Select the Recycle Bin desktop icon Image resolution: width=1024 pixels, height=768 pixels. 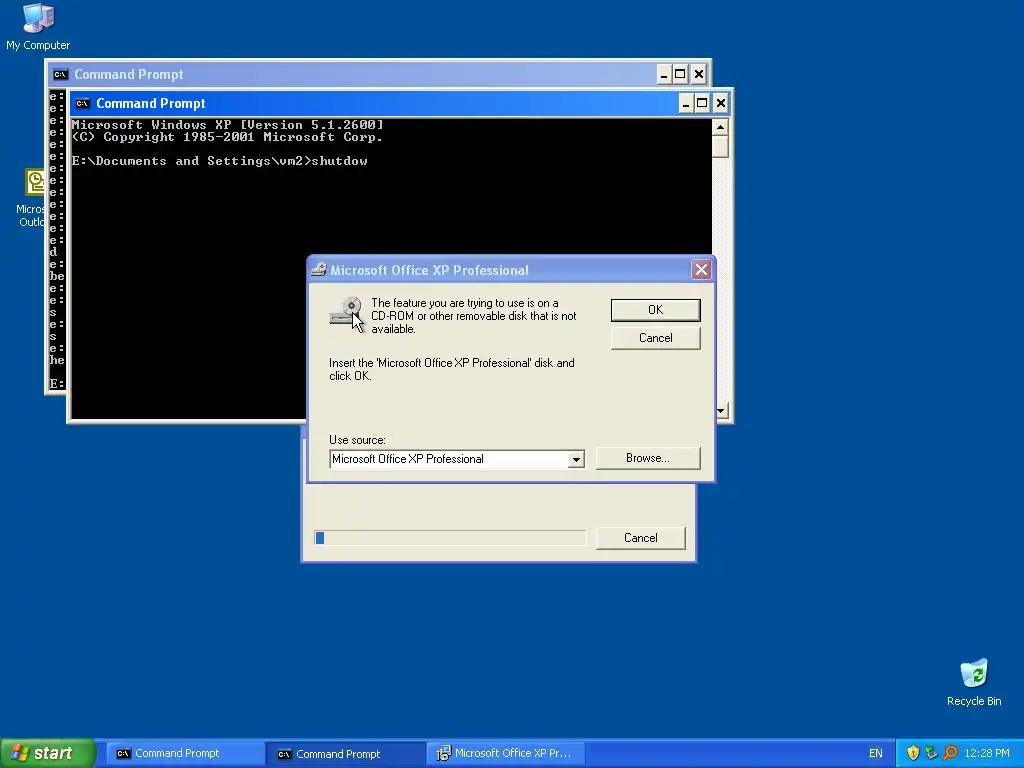(x=974, y=682)
